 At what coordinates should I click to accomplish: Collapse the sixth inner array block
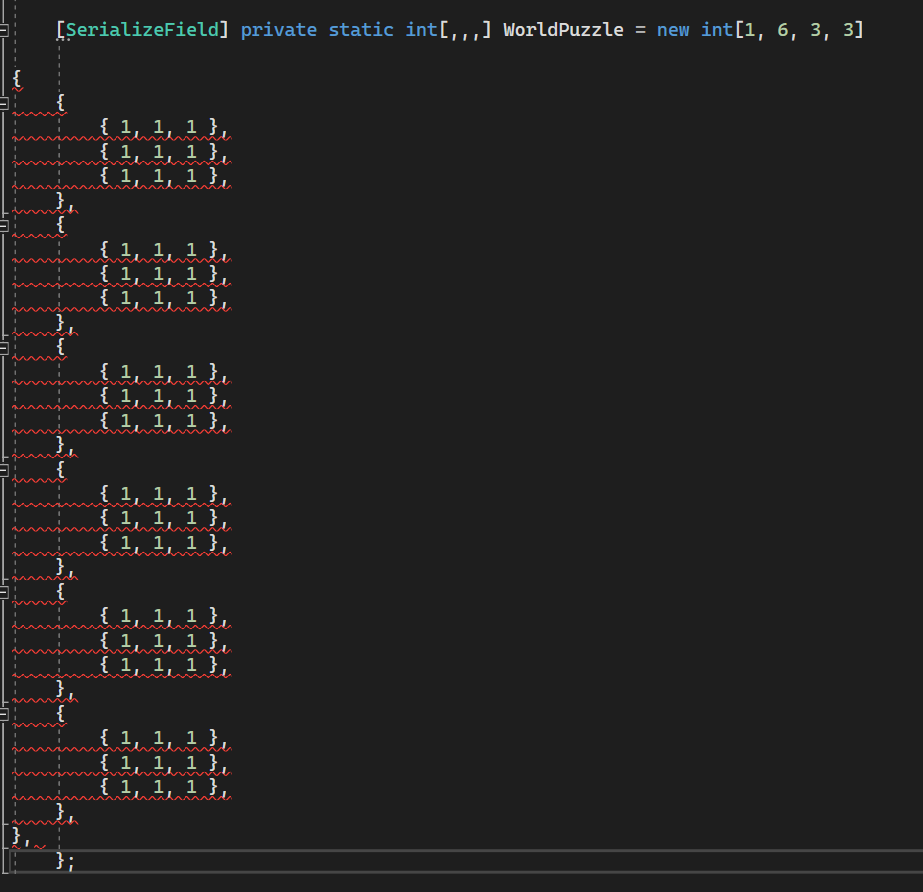[x=4, y=714]
